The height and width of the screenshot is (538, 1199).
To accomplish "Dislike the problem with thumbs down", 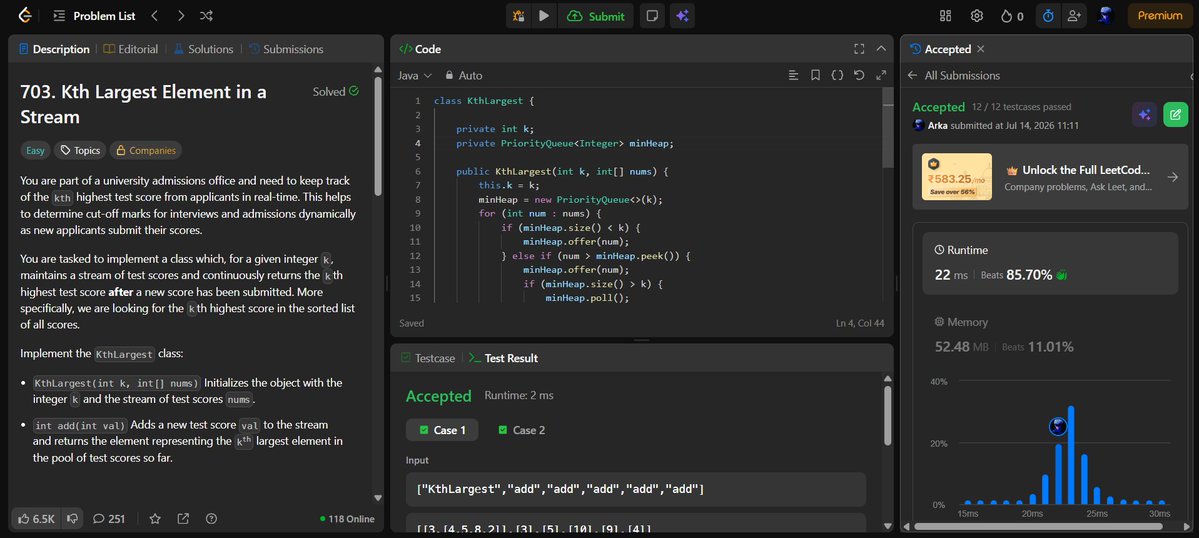I will pos(73,518).
